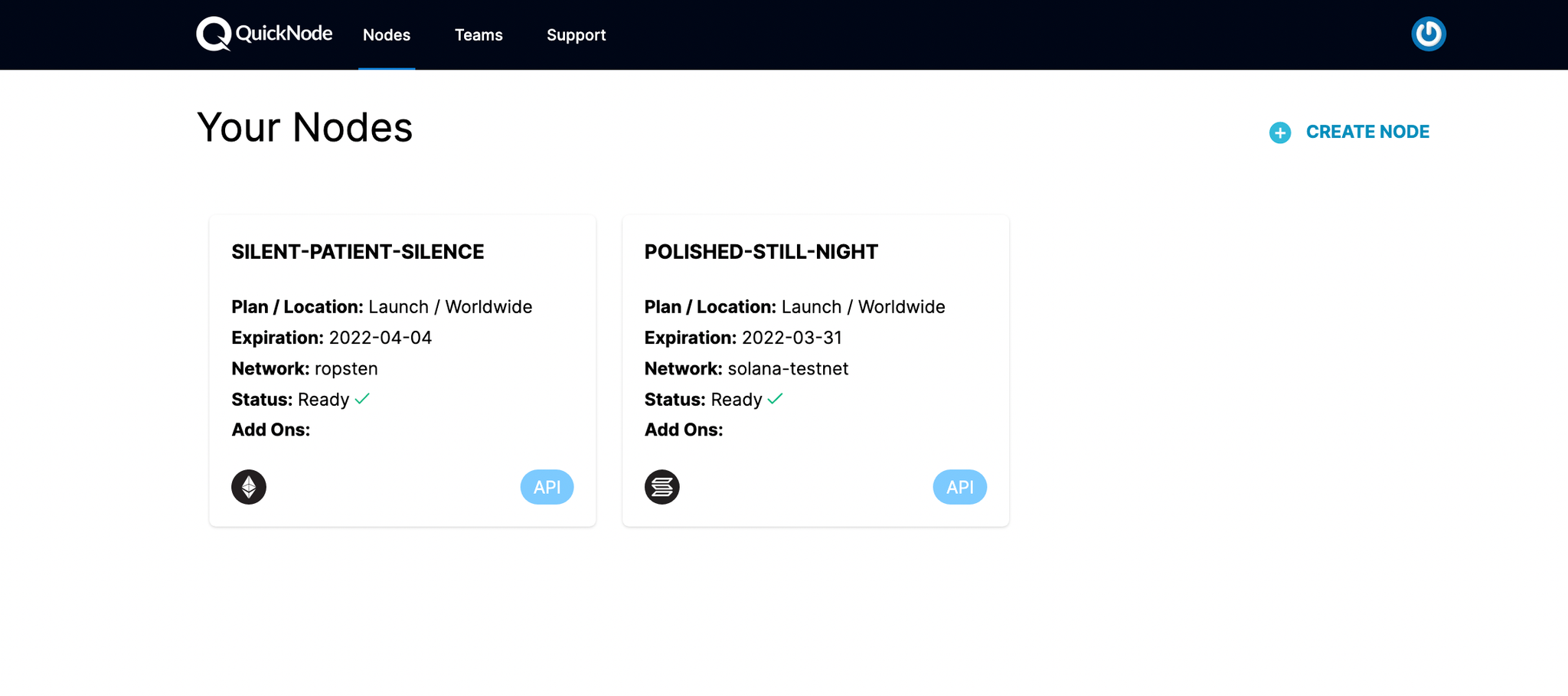This screenshot has height=696, width=1568.
Task: Click the CREATE NODE link
Action: pos(1367,132)
